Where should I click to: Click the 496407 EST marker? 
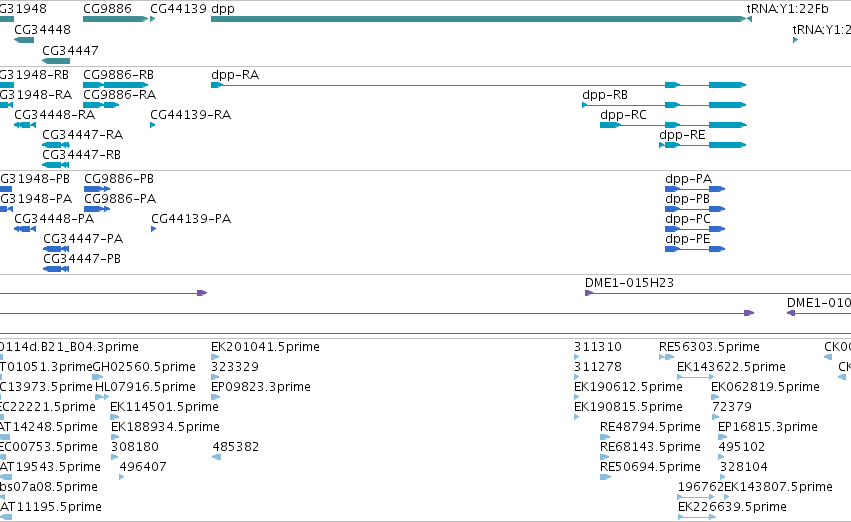click(122, 478)
